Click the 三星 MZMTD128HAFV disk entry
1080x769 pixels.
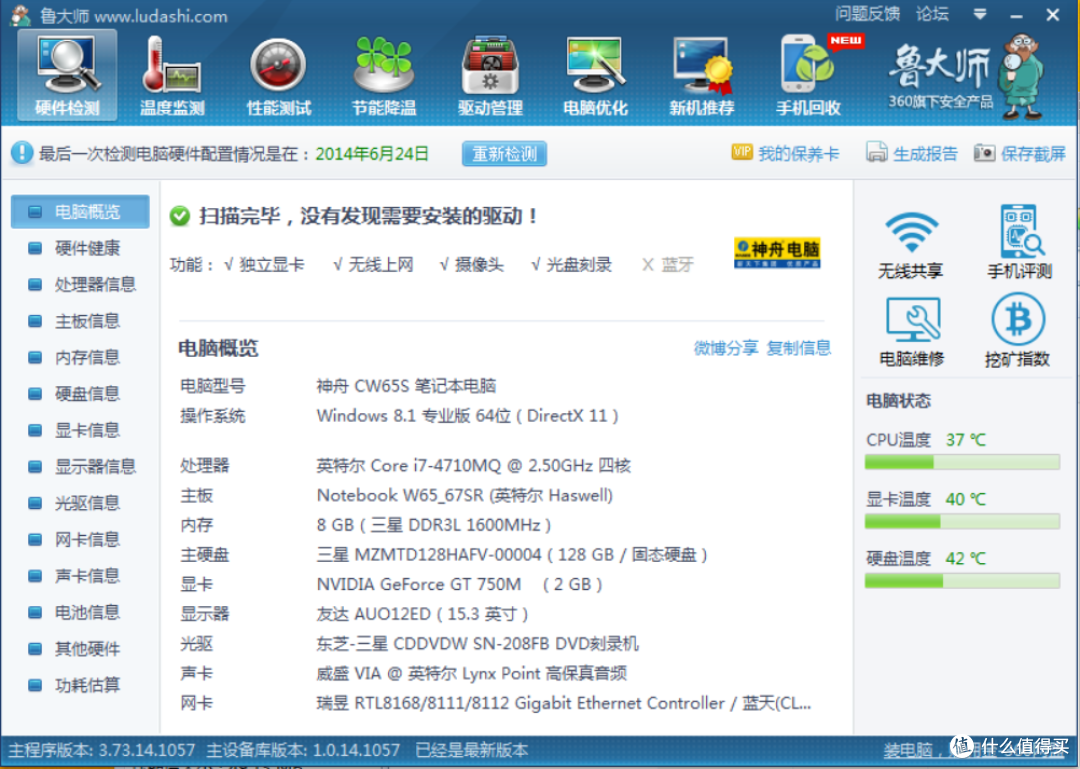[x=512, y=555]
